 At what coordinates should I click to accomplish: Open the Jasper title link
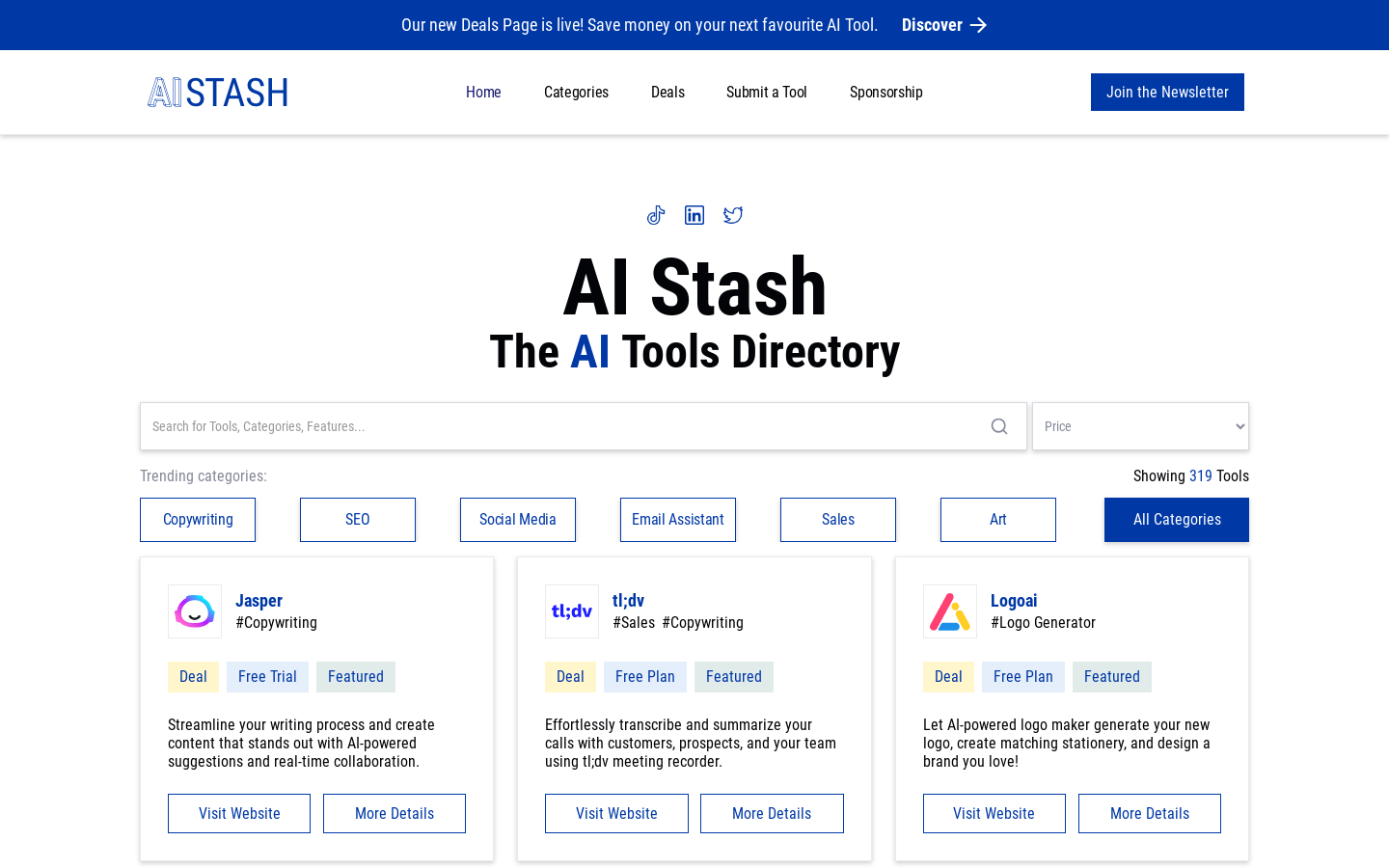coord(259,600)
